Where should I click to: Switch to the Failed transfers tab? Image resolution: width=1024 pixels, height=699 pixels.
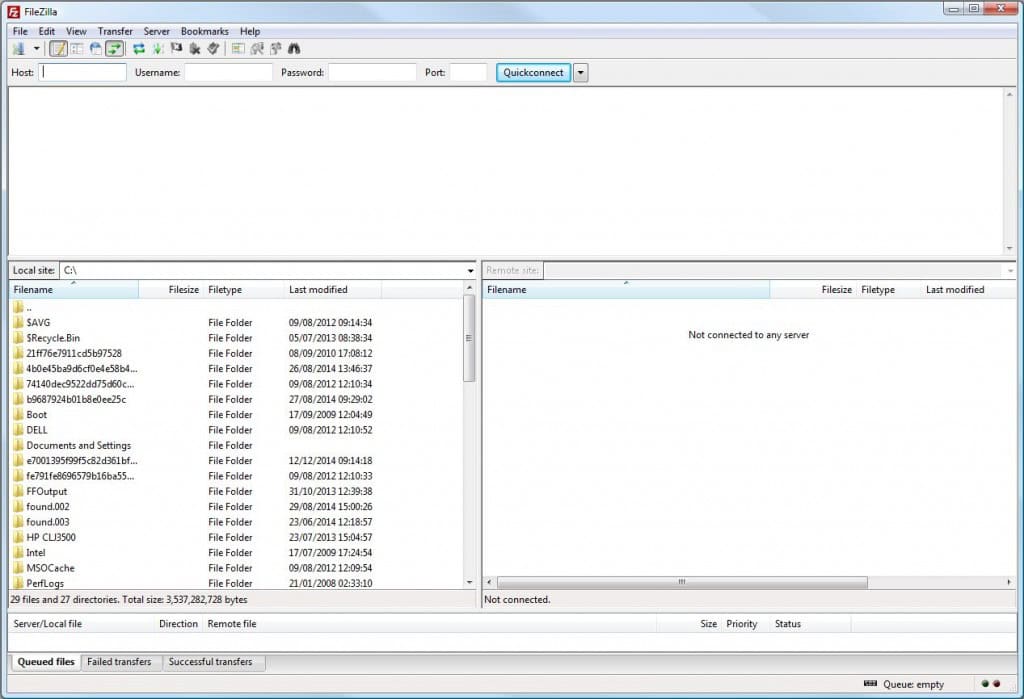point(120,662)
